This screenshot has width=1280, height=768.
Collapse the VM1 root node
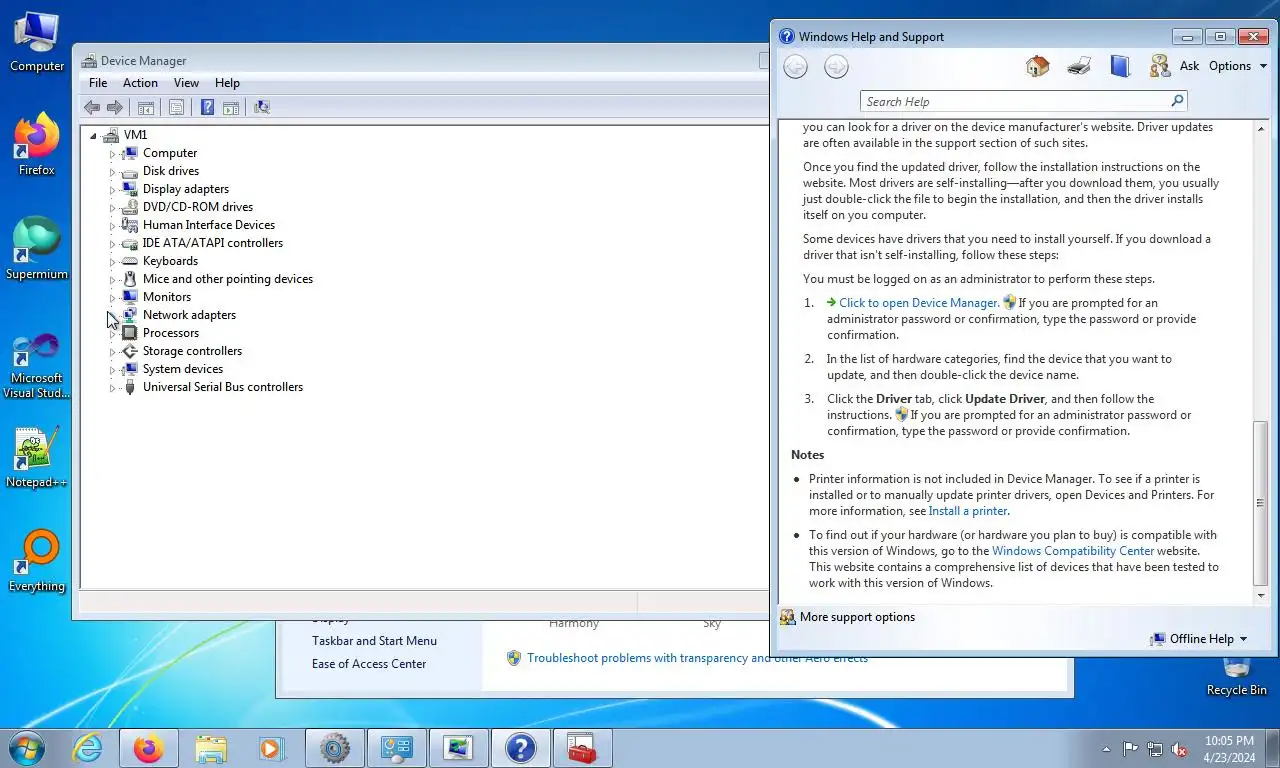[x=94, y=136]
